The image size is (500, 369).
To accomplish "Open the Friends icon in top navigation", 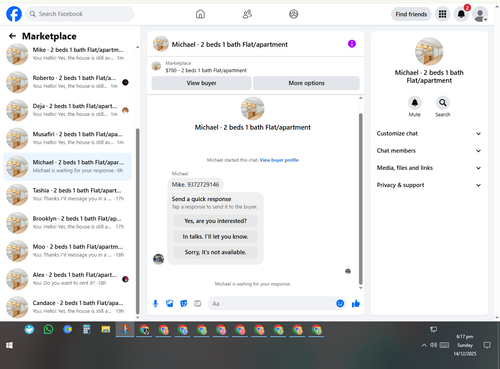I will tap(247, 14).
